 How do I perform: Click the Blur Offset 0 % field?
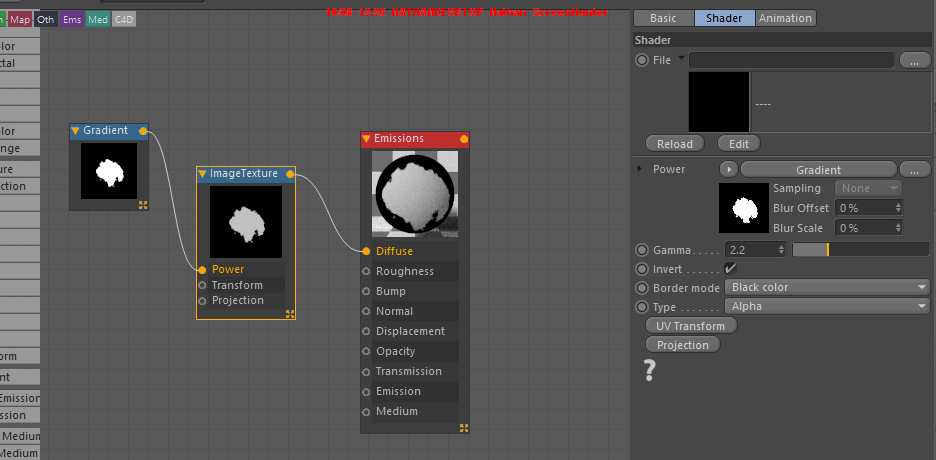(x=869, y=208)
